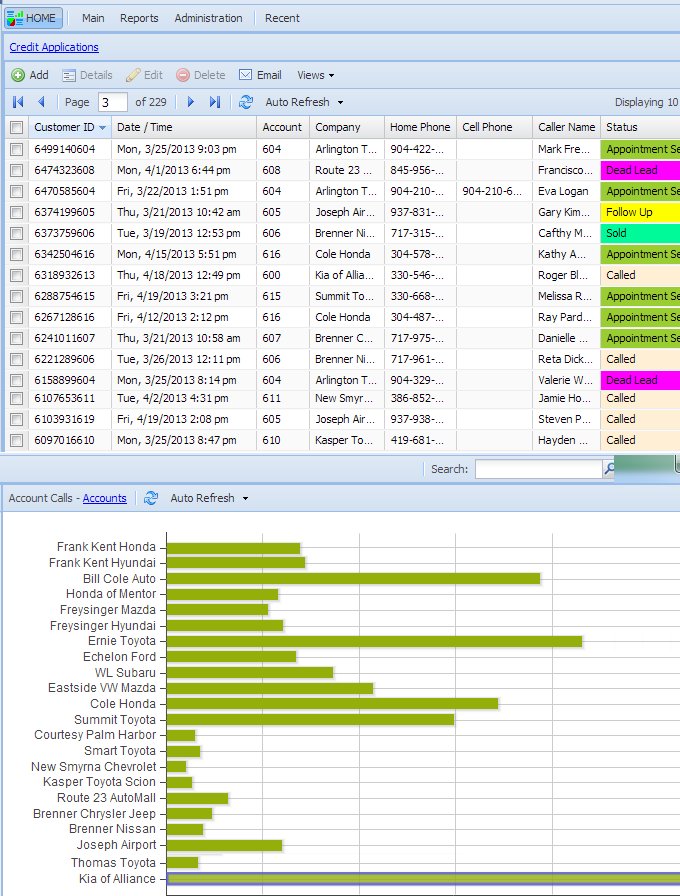Go to first page of grid

[x=18, y=102]
